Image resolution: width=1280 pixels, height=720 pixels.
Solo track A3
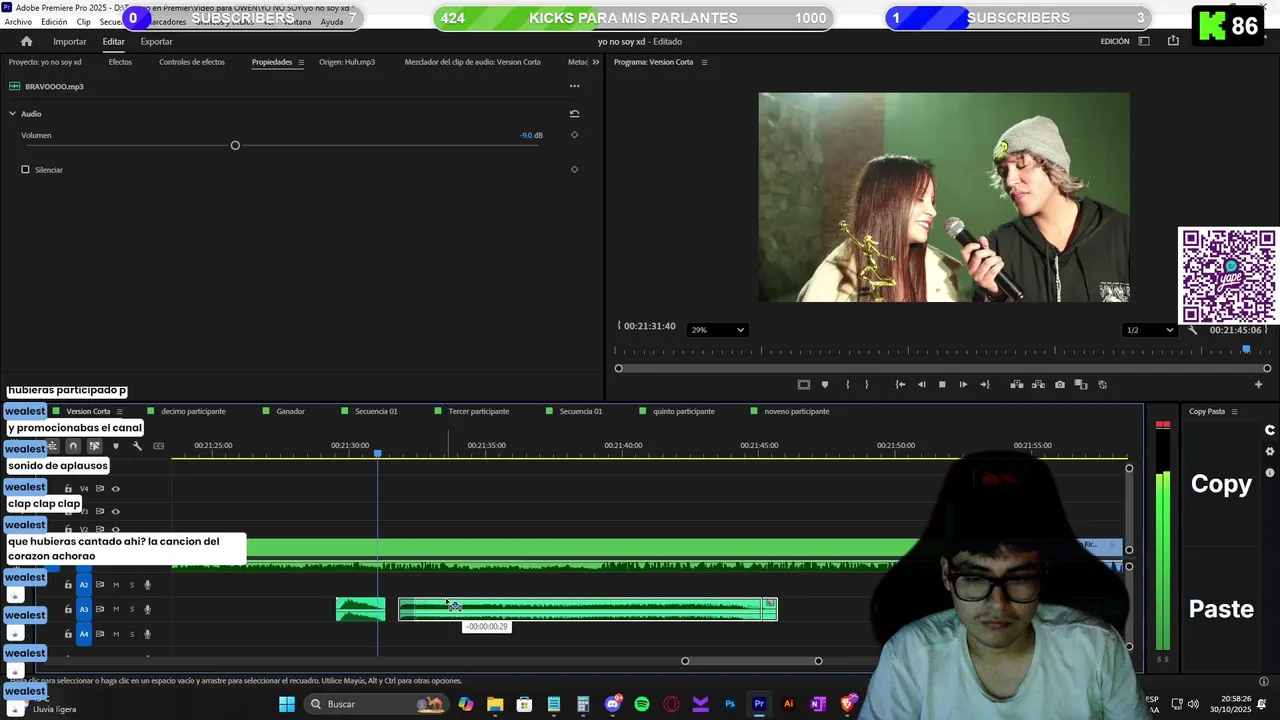click(131, 609)
